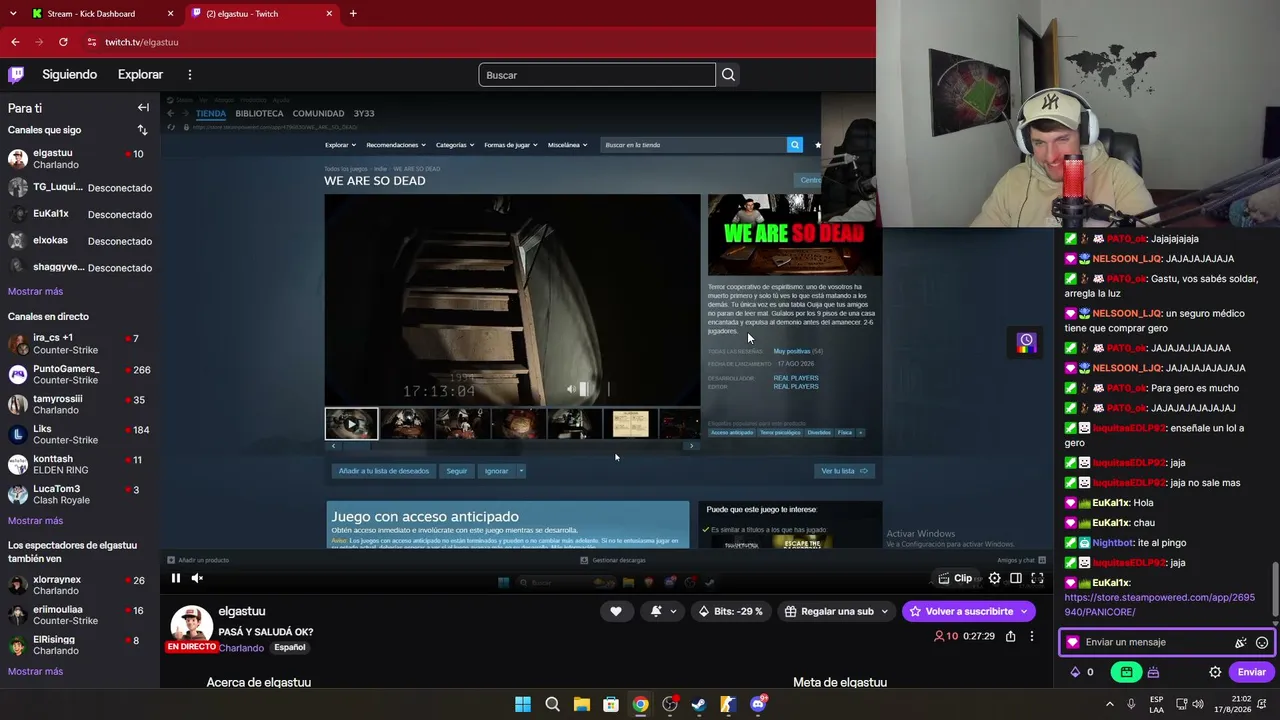The width and height of the screenshot is (1280, 720).
Task: Open the chat celebration party icon
Action: click(x=1241, y=643)
